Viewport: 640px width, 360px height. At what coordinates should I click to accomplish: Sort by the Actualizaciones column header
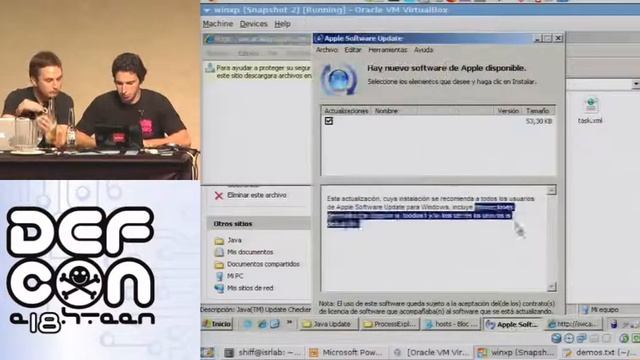[x=346, y=111]
